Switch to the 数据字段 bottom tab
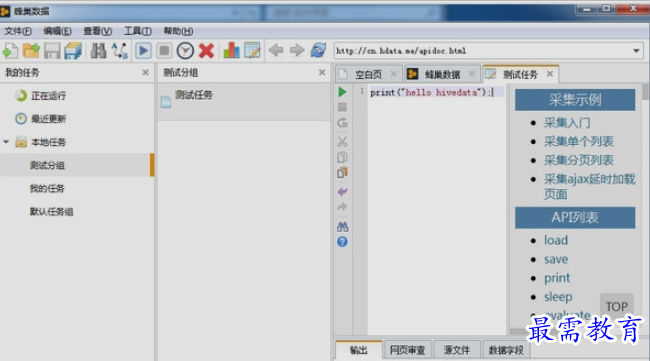Screen dimensions: 650x361 506,350
